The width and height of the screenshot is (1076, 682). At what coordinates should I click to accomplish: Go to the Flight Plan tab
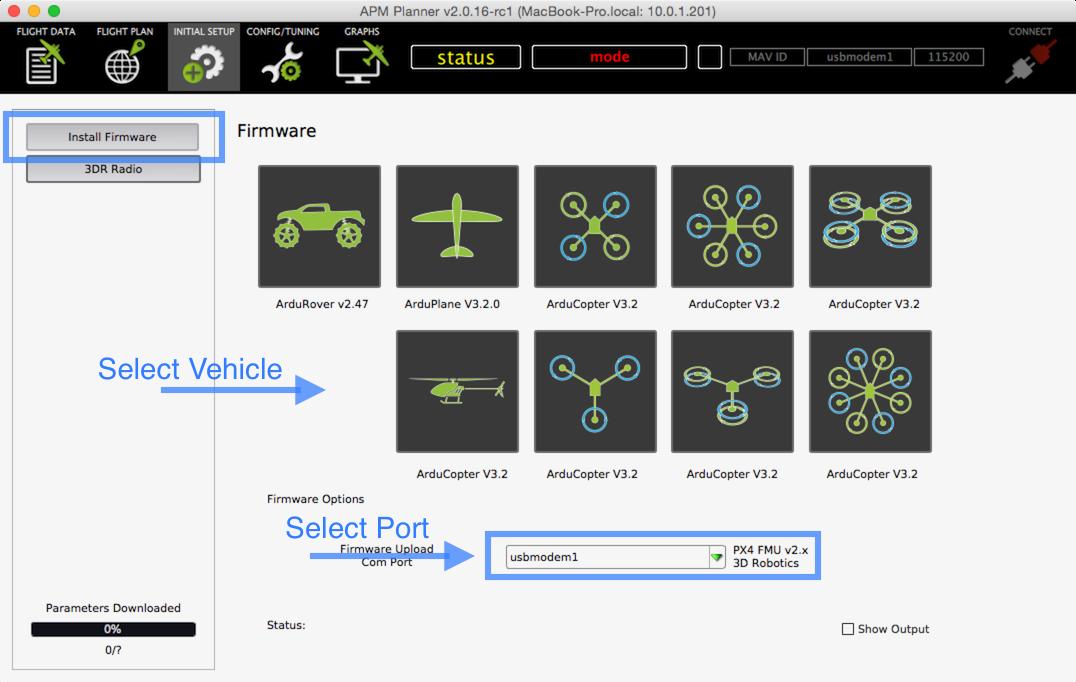coord(124,56)
